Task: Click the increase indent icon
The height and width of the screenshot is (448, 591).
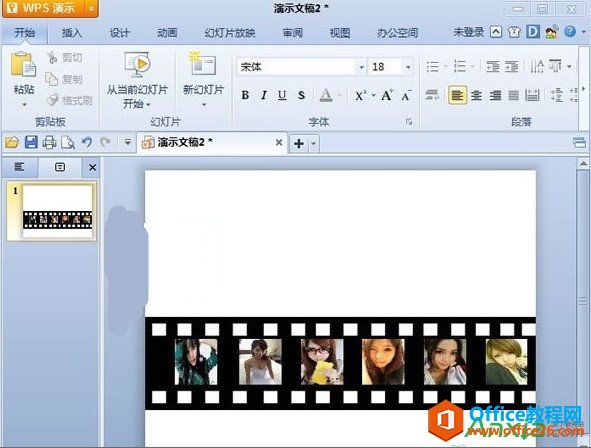Action: [x=511, y=67]
